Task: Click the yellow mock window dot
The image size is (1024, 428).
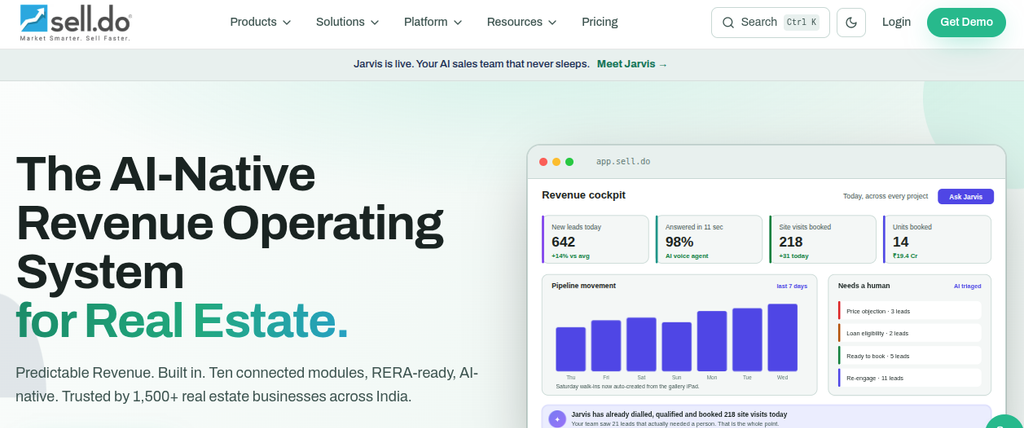Action: (556, 162)
